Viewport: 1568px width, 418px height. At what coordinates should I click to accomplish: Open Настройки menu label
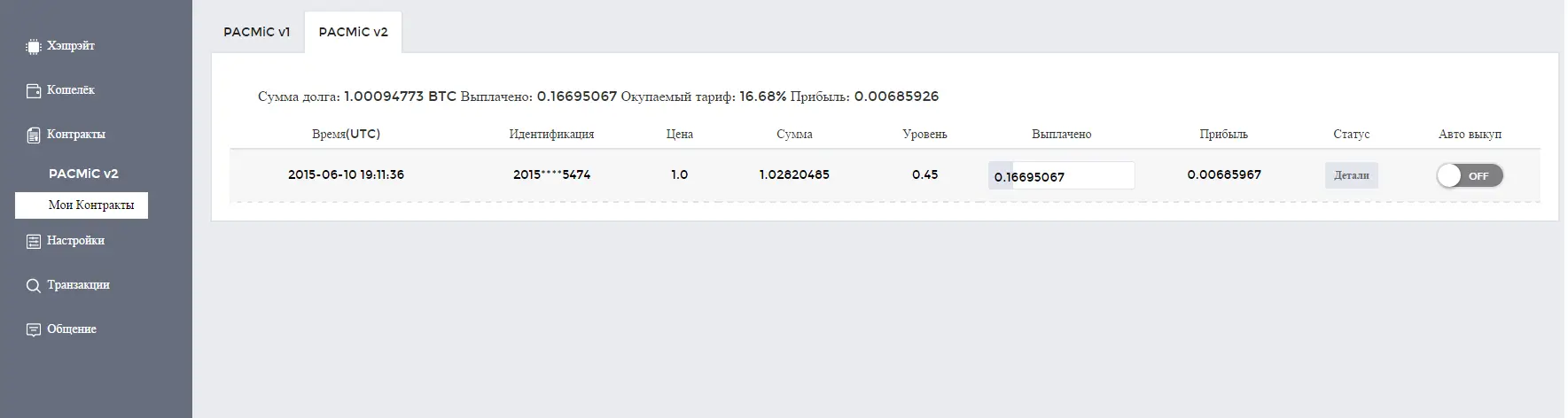click(x=75, y=241)
